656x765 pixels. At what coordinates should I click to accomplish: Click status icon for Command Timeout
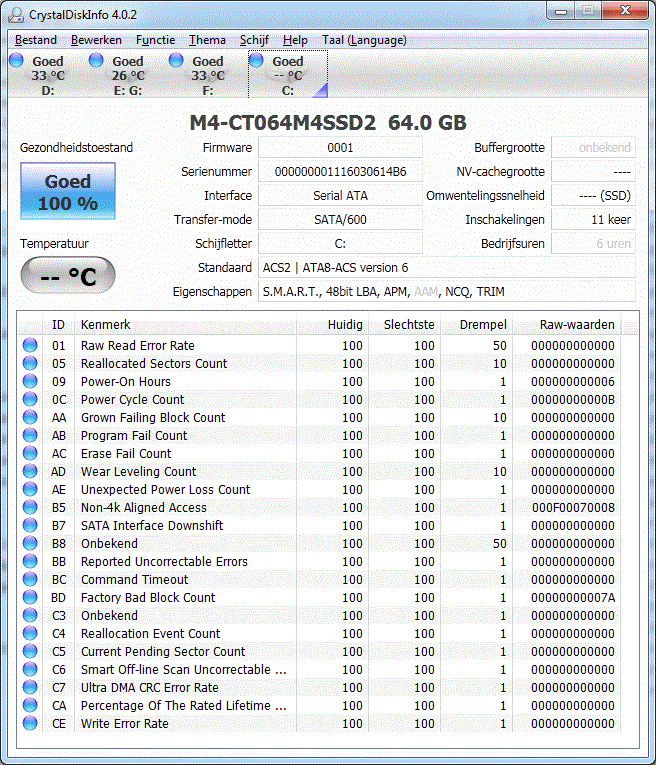pos(30,580)
